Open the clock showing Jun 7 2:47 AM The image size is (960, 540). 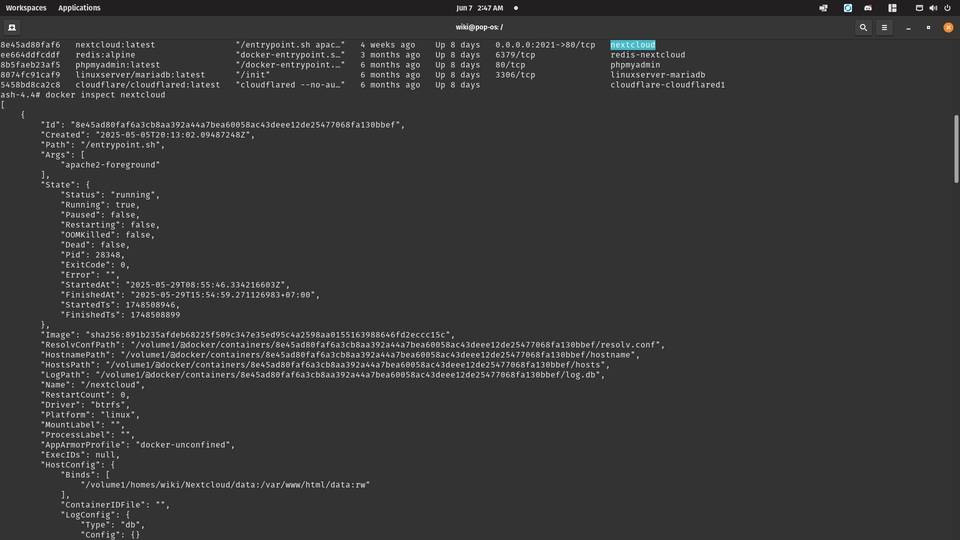click(479, 8)
